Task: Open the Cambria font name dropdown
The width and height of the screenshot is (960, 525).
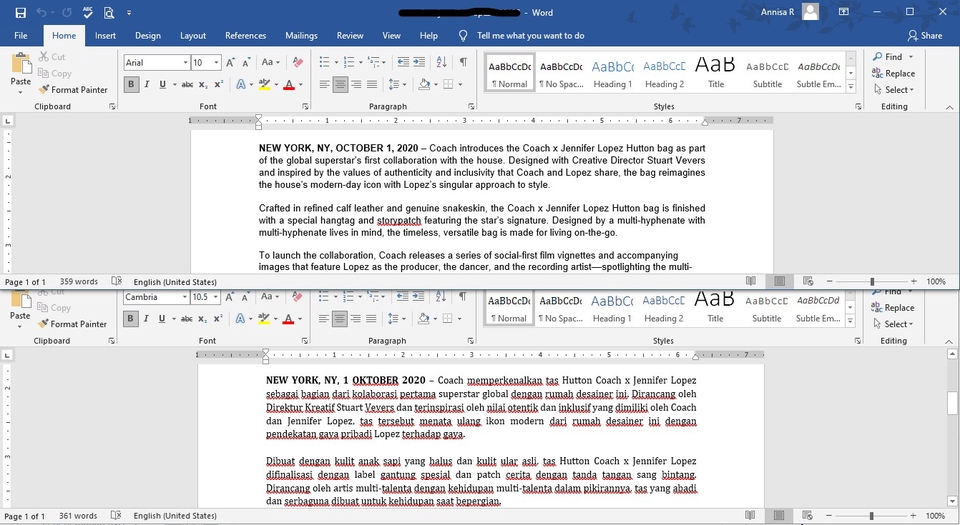Action: click(184, 297)
